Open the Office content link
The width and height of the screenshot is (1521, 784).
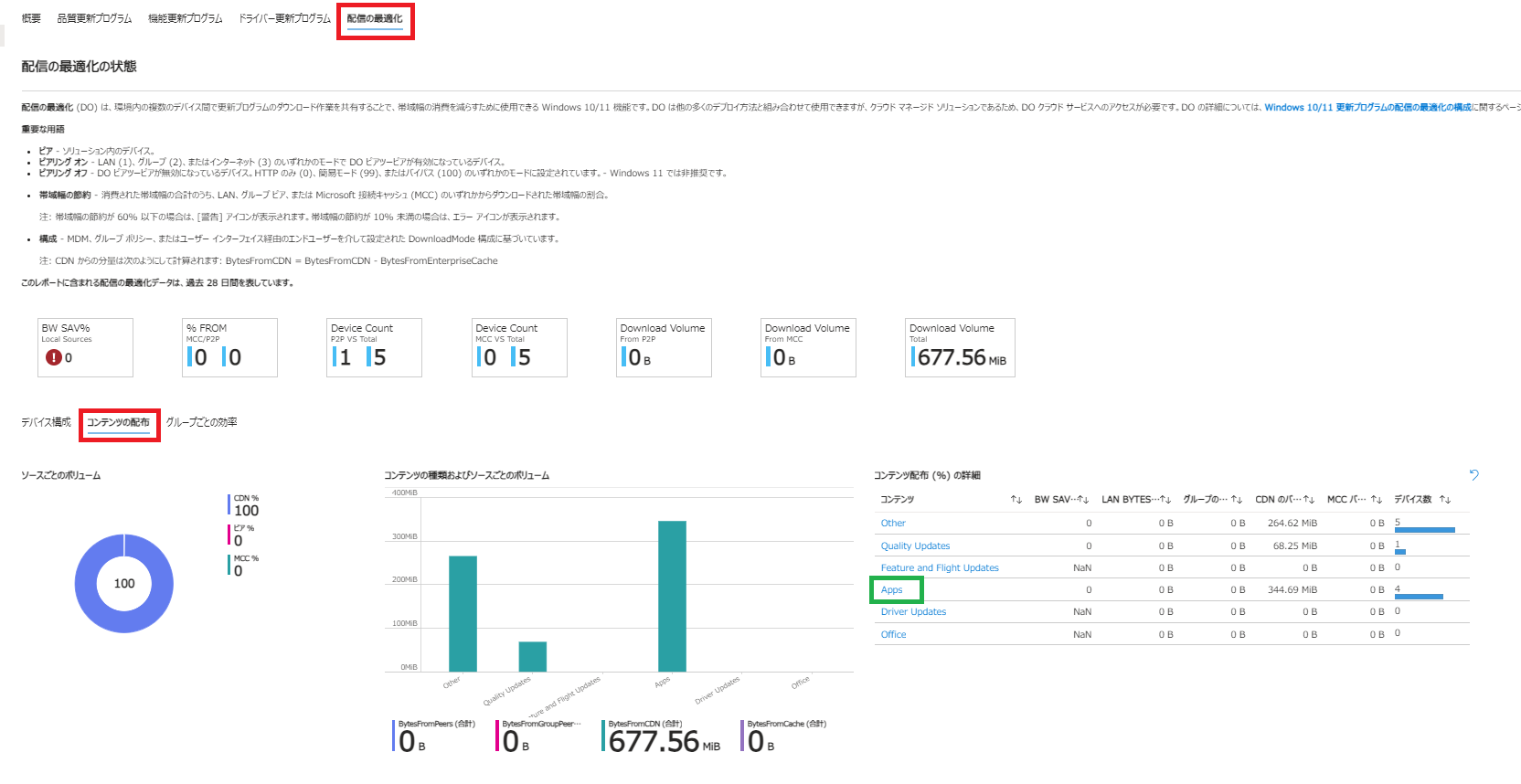pyautogui.click(x=893, y=634)
